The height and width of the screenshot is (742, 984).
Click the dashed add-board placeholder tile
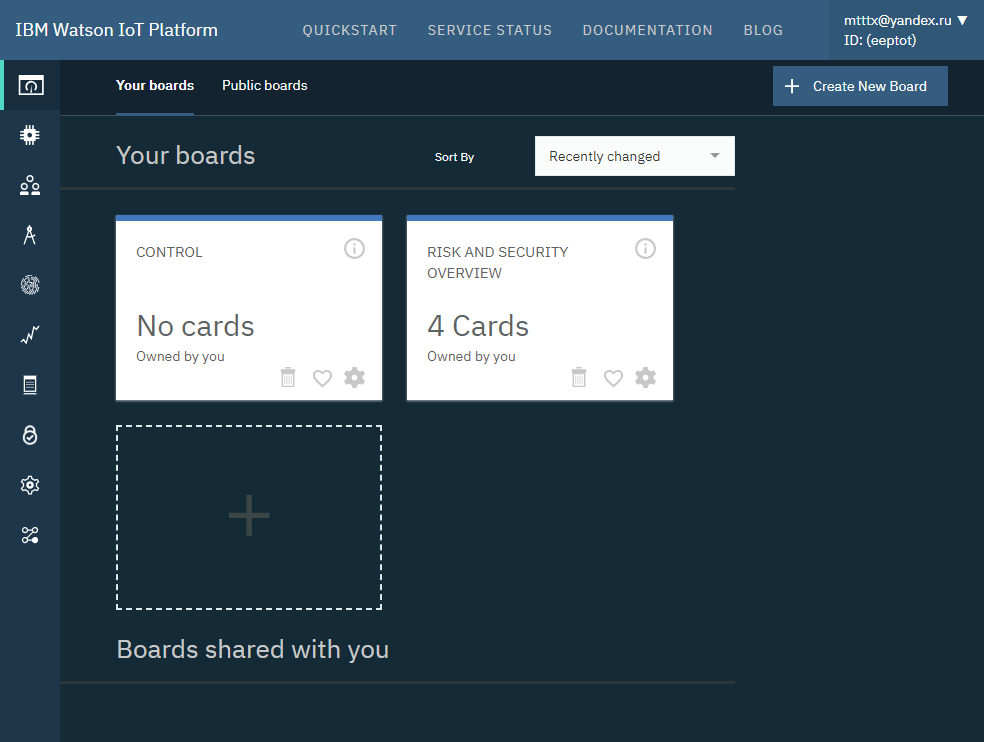[248, 516]
